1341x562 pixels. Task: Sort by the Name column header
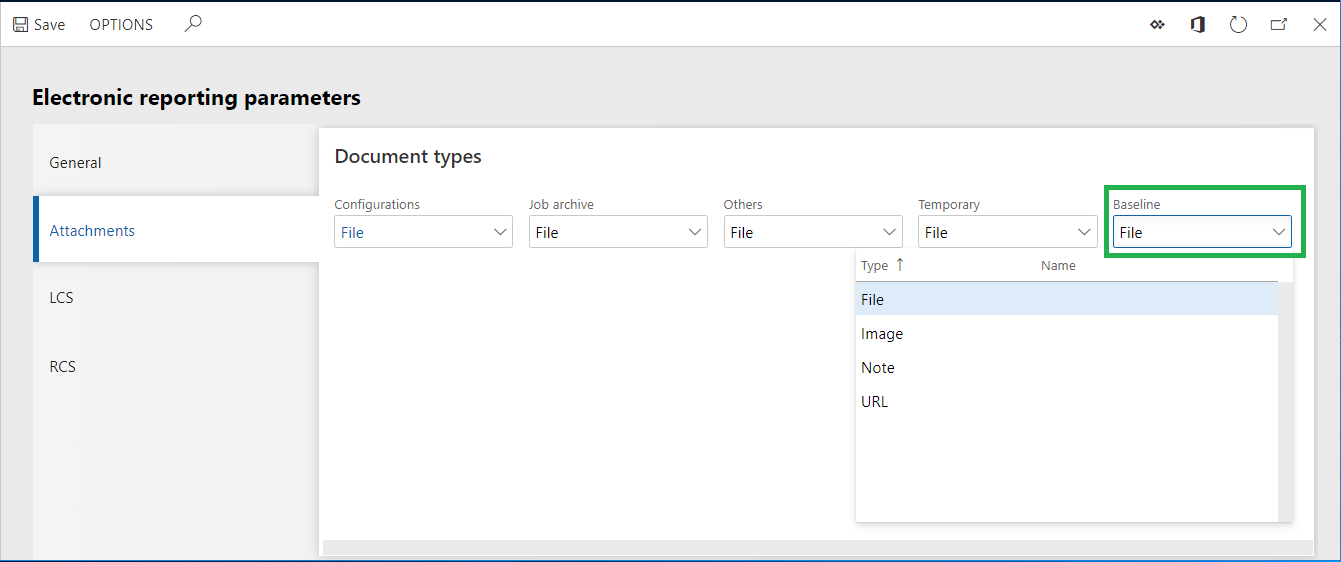[x=1058, y=266]
